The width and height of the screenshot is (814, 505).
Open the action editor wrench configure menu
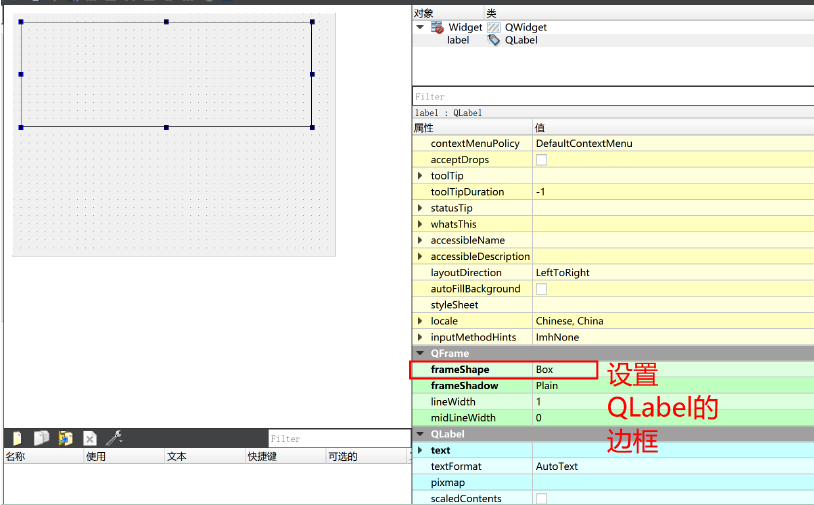114,438
